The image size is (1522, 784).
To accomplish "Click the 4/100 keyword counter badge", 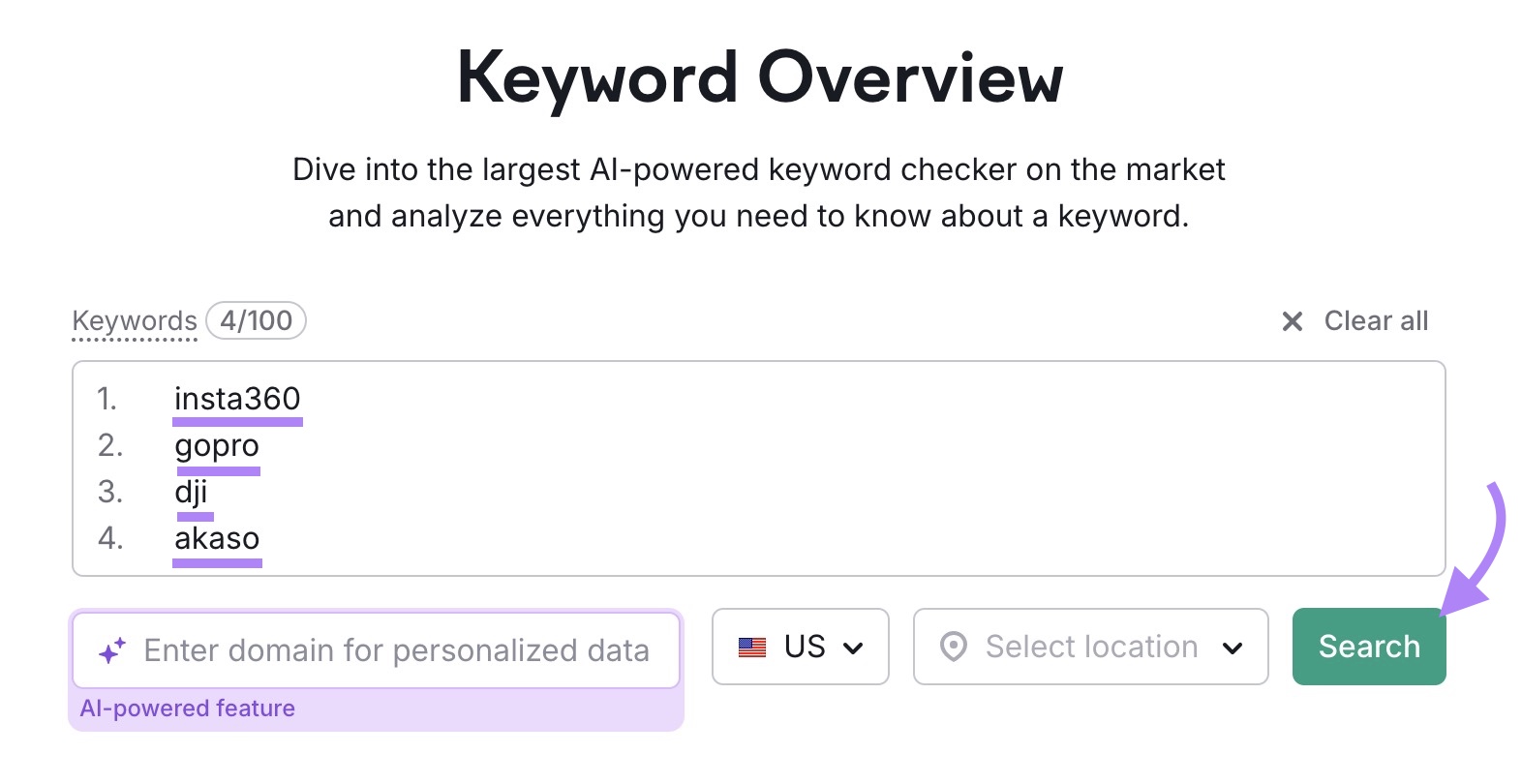I will click(x=255, y=320).
